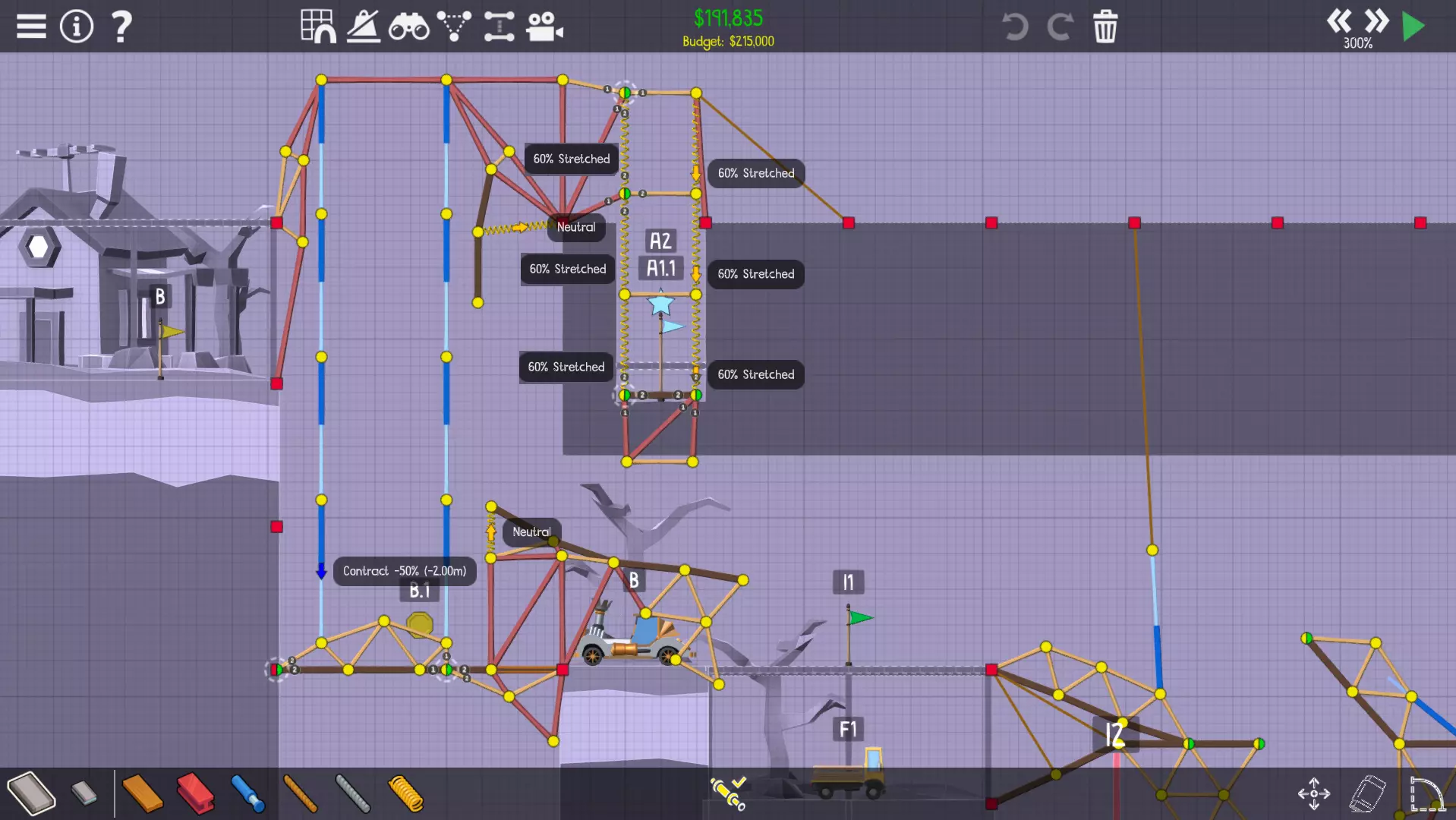The height and width of the screenshot is (820, 1456).
Task: Undo the last action
Action: (1014, 27)
